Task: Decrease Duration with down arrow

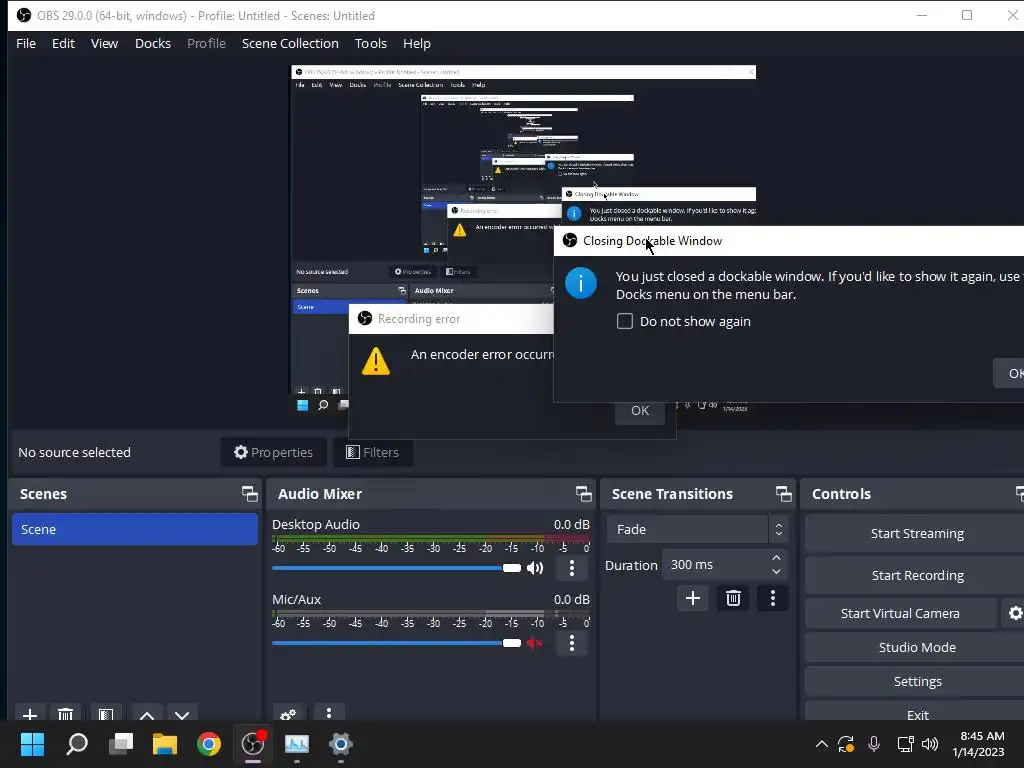Action: (776, 571)
